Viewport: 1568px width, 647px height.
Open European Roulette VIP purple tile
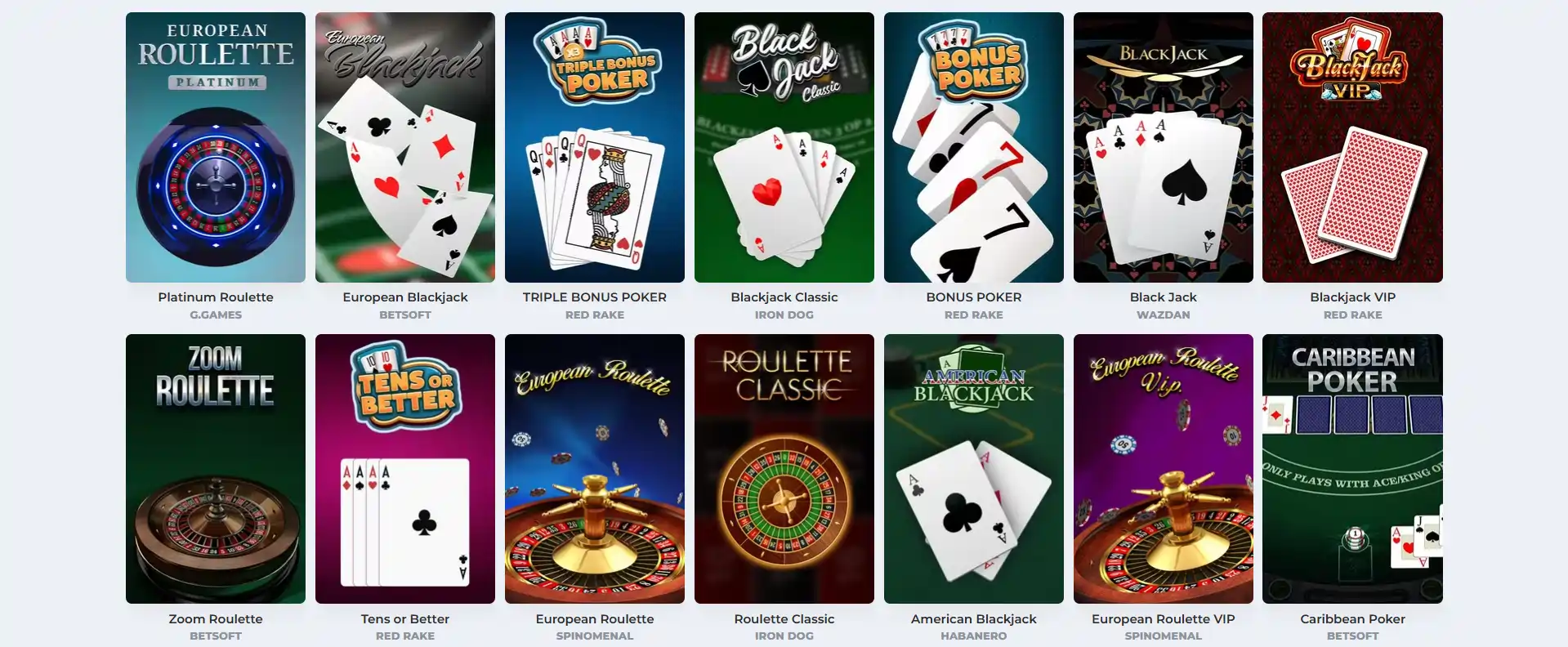click(1164, 469)
